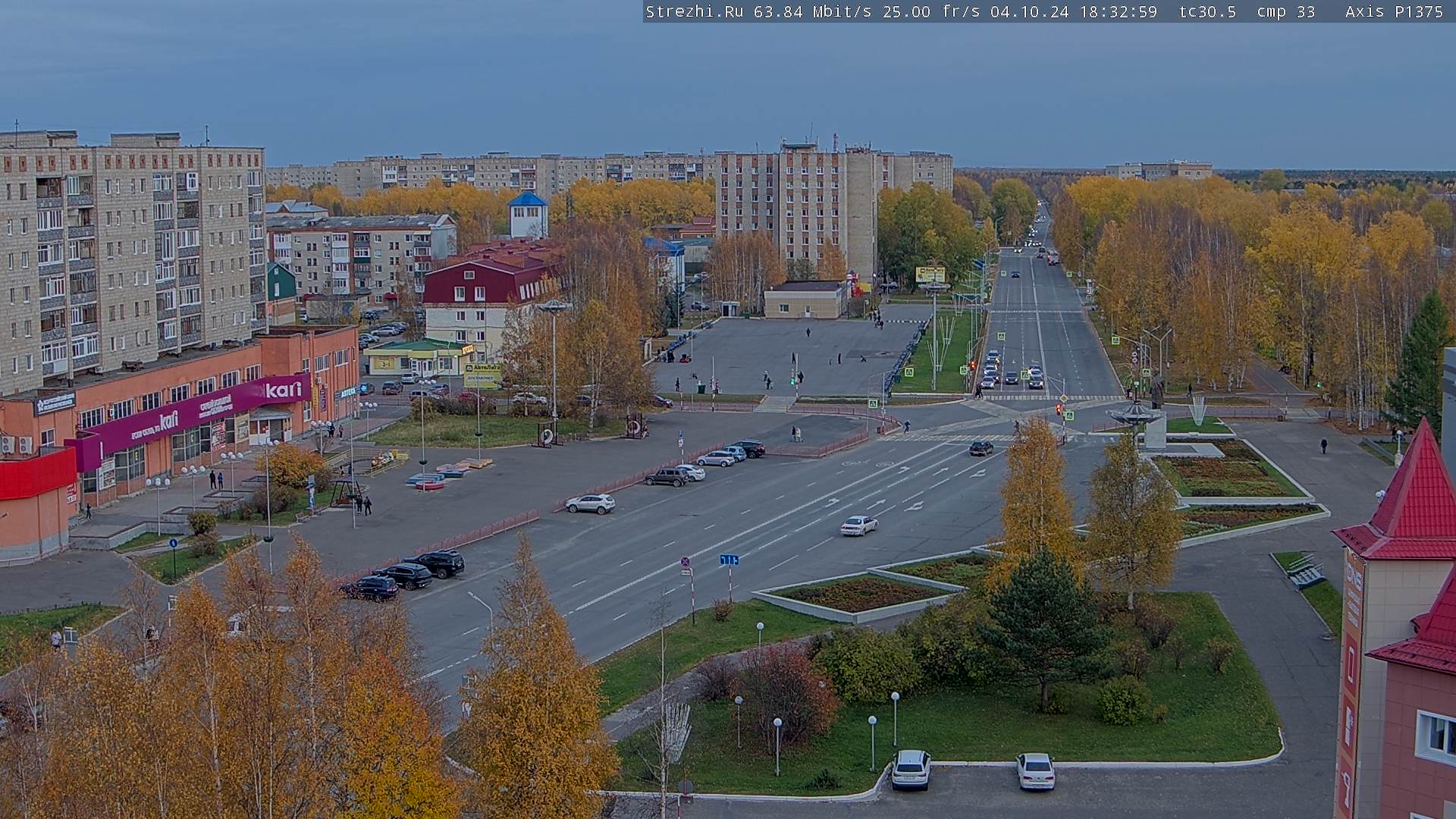The image size is (1456, 819).
Task: Click the cmp 33 compression value
Action: click(x=1286, y=11)
